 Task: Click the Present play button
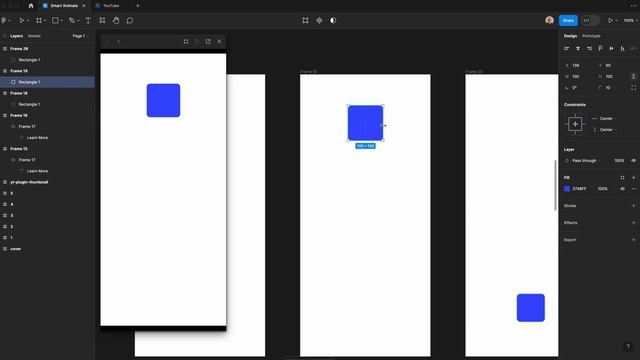point(611,20)
